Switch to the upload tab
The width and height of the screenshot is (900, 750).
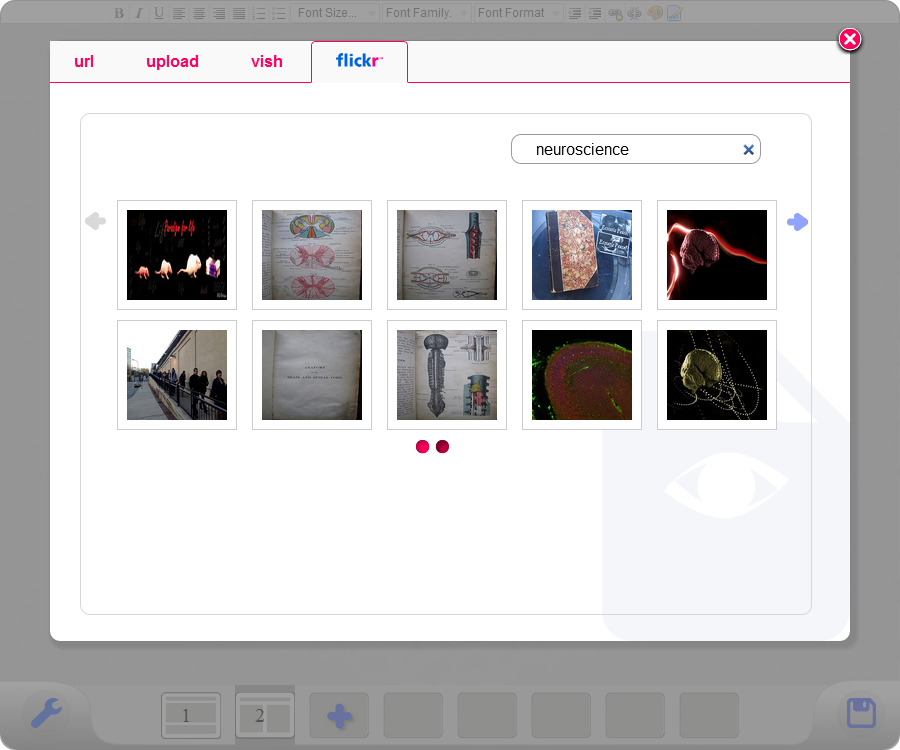(172, 62)
